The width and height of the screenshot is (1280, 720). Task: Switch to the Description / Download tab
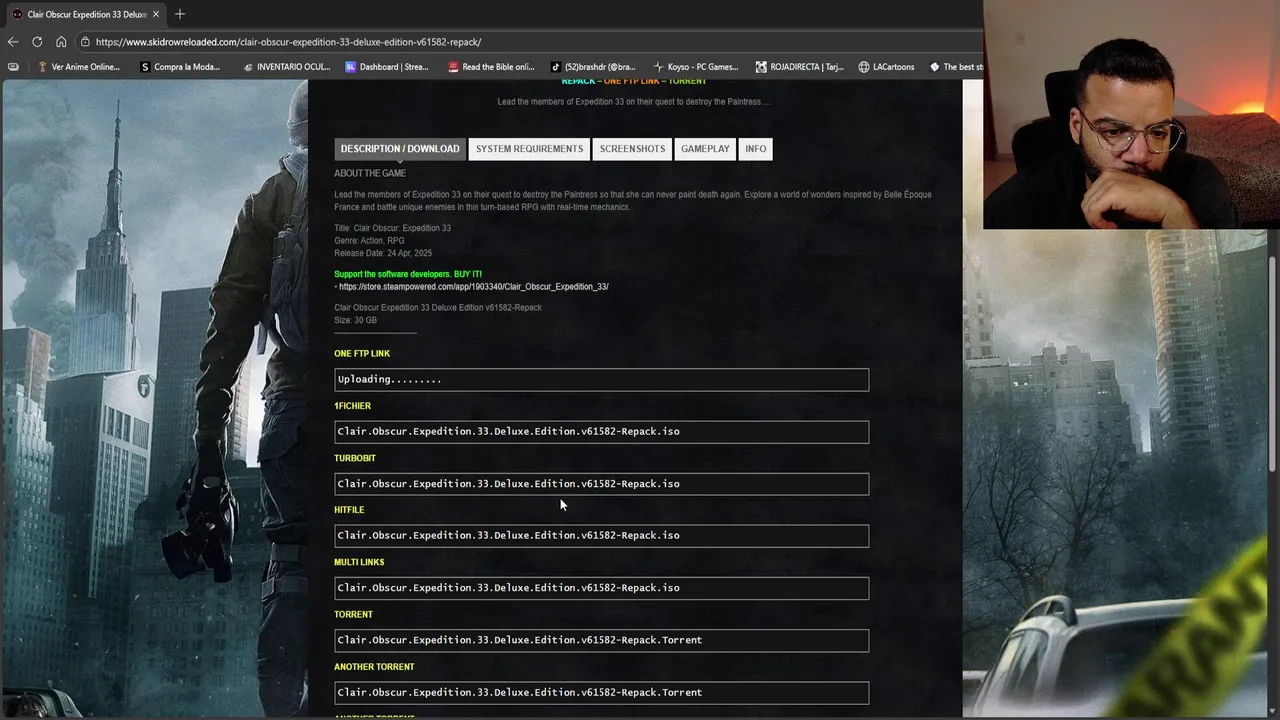400,149
